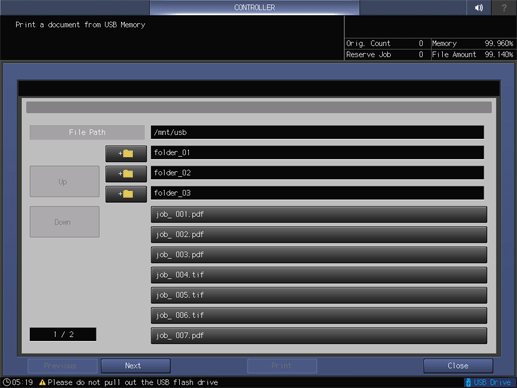The height and width of the screenshot is (388, 517).
Task: Open folder_02 via its folder icon button
Action: tap(126, 174)
